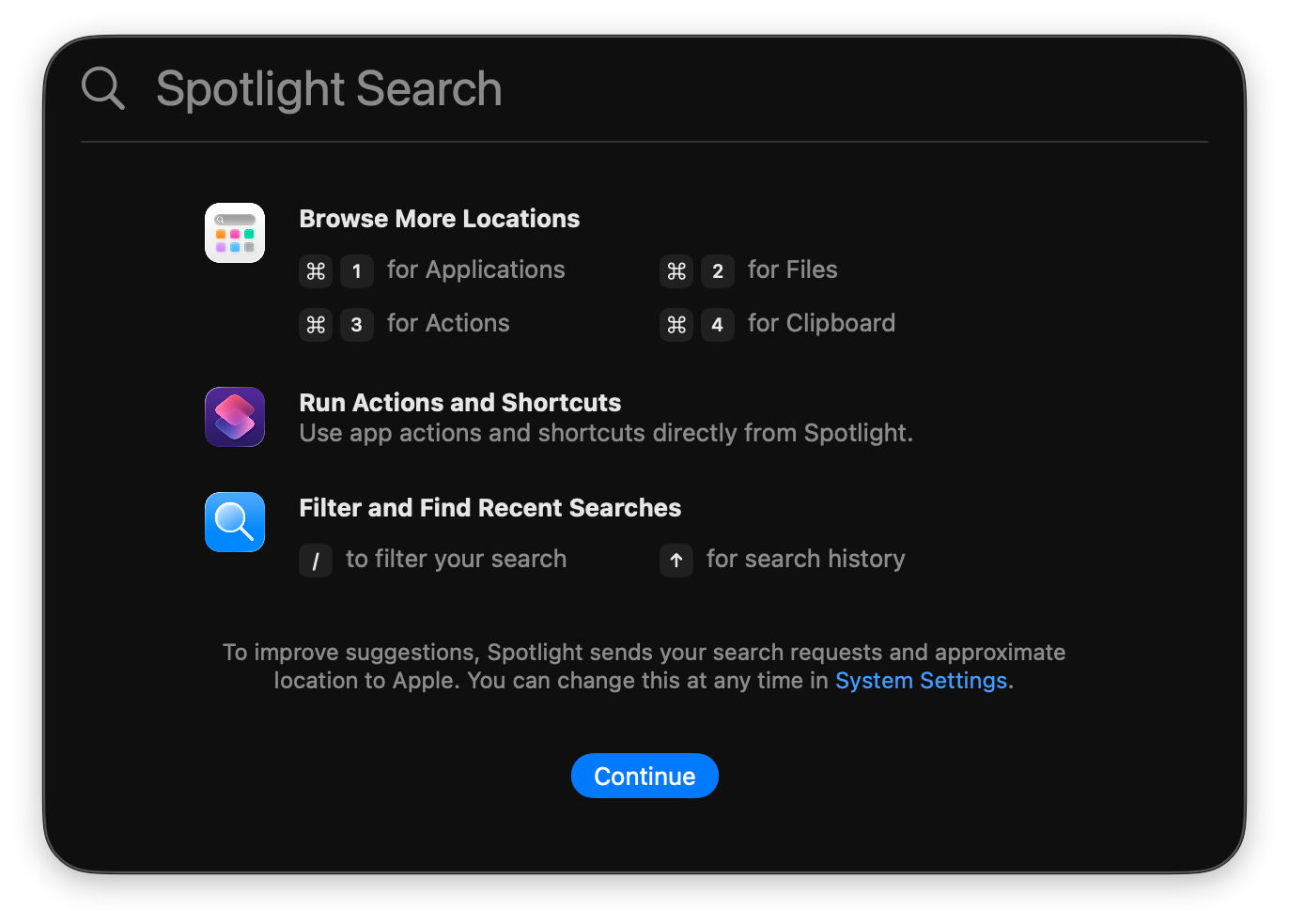Click the up arrow search history key

tap(676, 561)
